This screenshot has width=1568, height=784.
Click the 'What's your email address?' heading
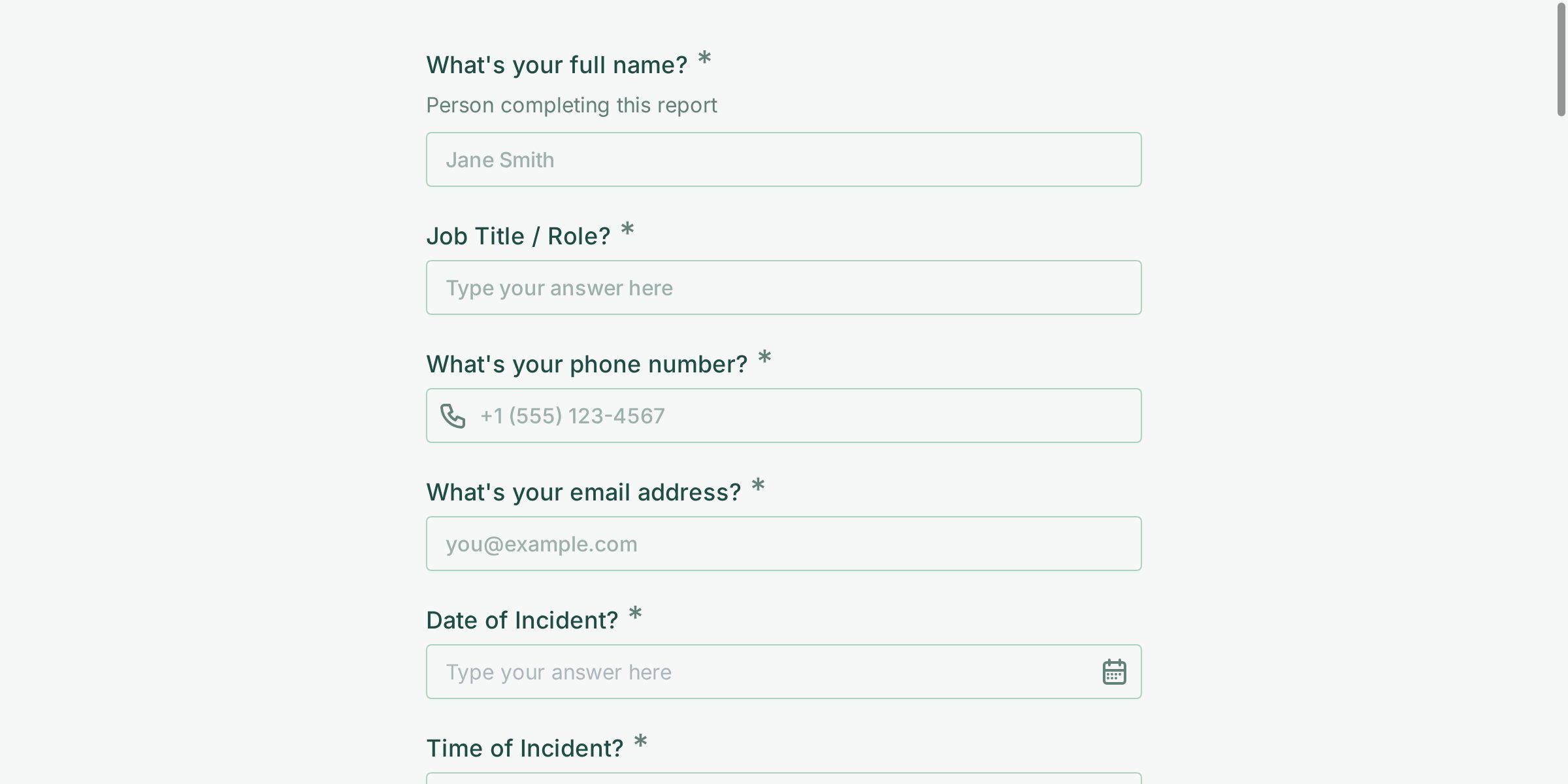tap(583, 491)
